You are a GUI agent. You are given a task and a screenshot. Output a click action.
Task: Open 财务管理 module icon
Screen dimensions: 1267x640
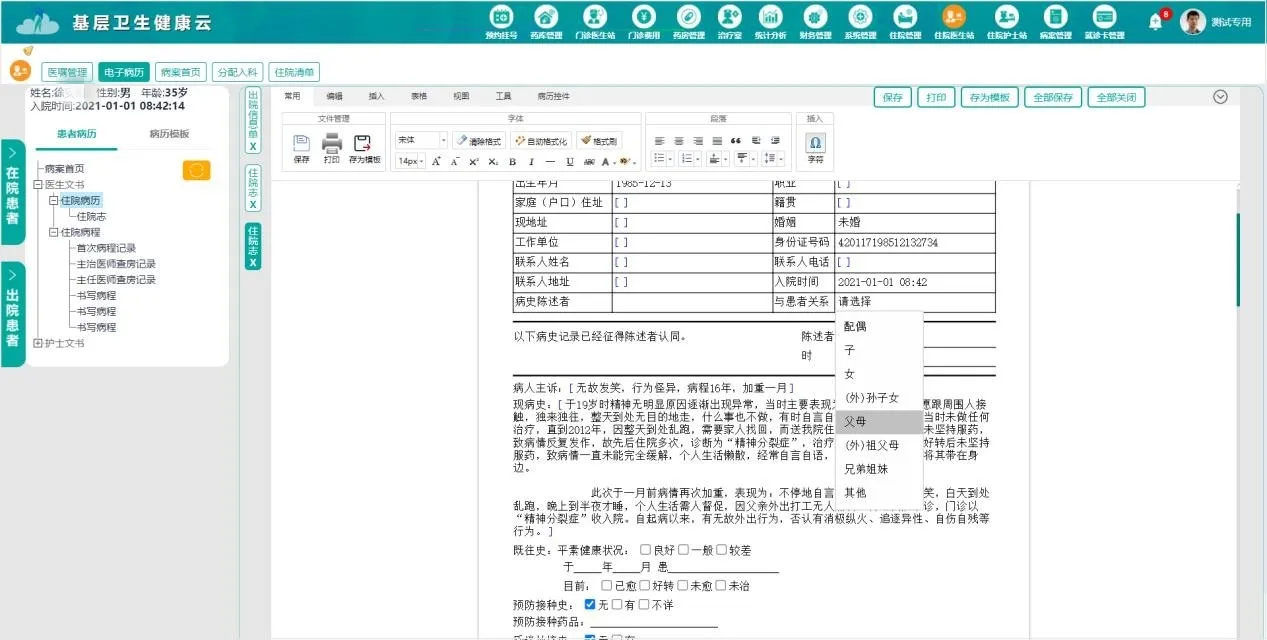tap(815, 21)
